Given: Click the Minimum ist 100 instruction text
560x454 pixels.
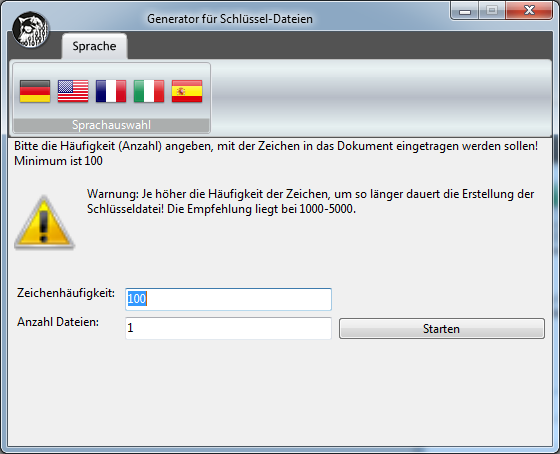Looking at the screenshot, I should pos(59,161).
